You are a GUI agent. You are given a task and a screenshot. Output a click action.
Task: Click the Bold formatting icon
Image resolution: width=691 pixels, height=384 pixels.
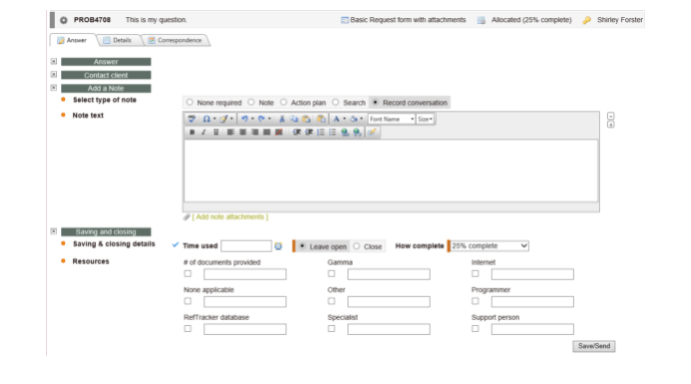tap(192, 132)
